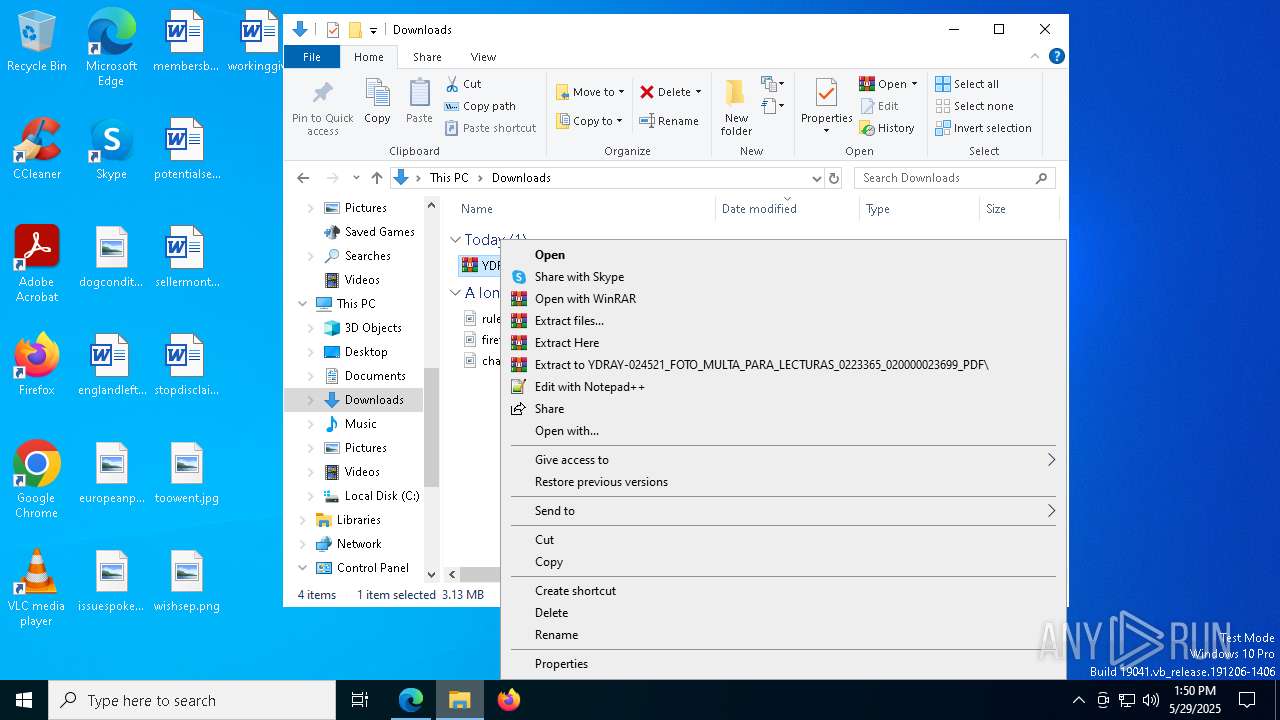Screen dimensions: 1280x720
Task: Open the Give access to submenu
Action: 783,460
